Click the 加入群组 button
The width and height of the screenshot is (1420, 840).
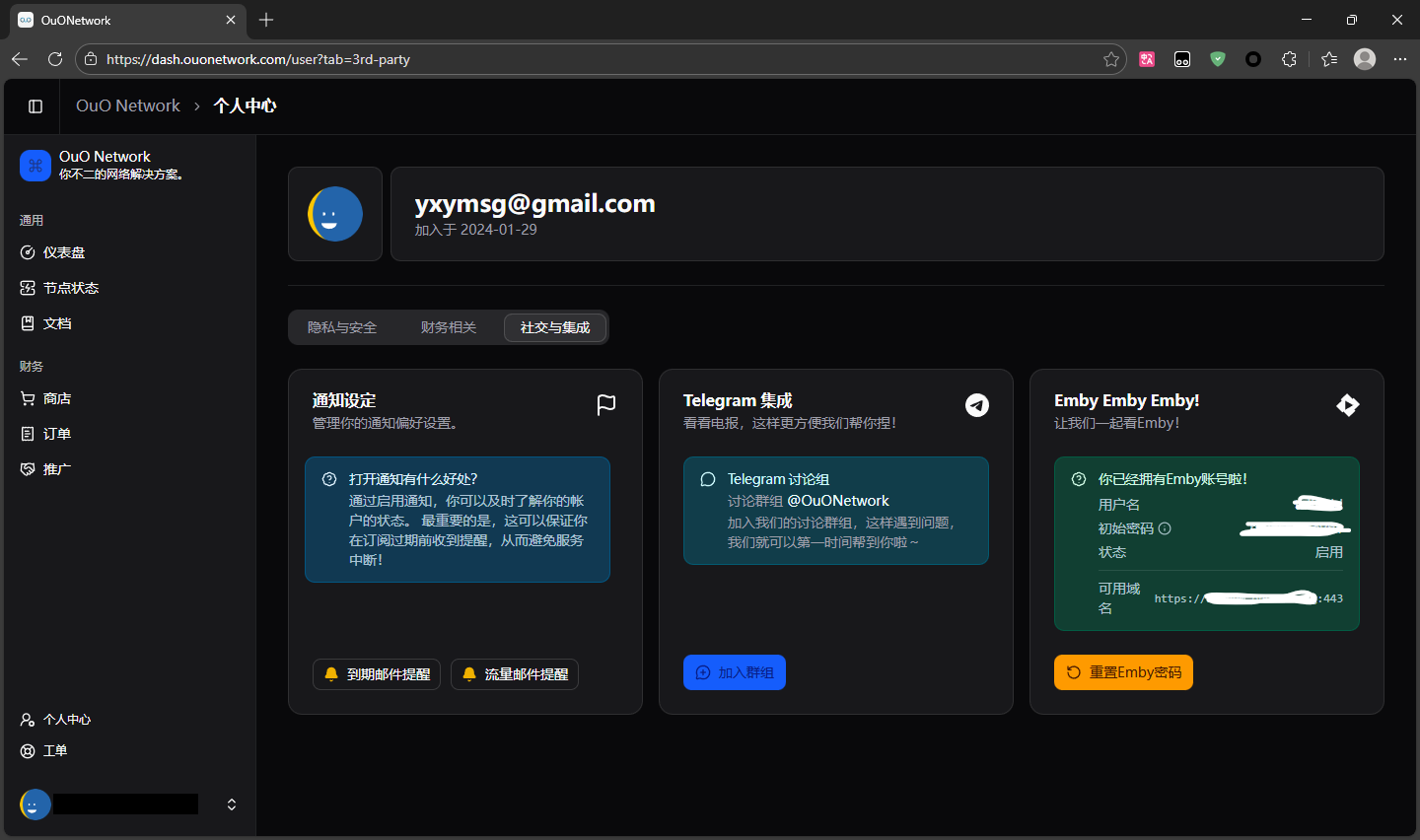coord(735,672)
